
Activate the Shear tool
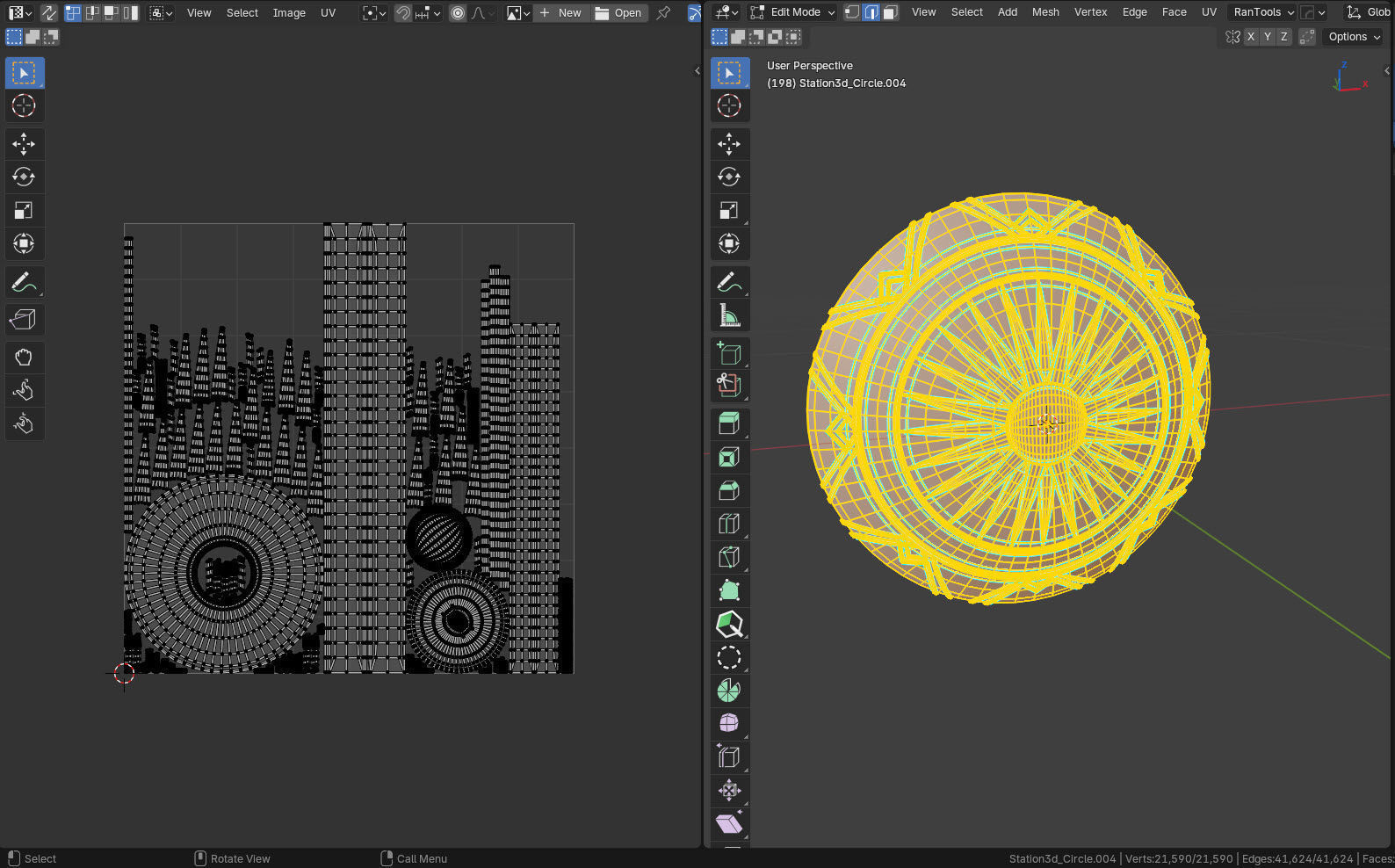tap(729, 825)
